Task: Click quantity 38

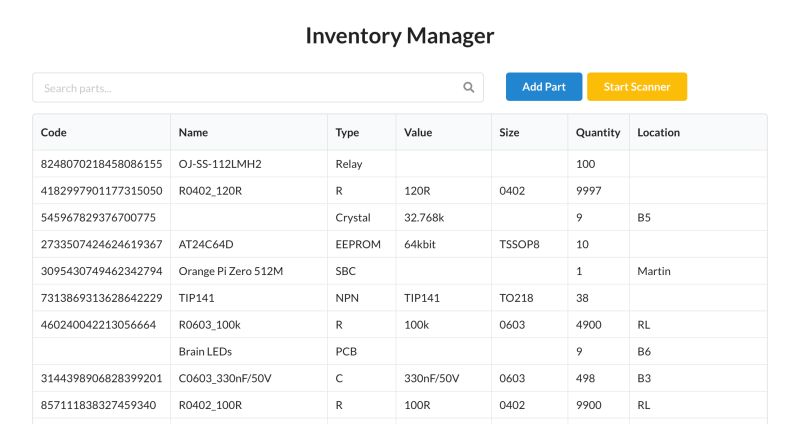Action: (582, 298)
